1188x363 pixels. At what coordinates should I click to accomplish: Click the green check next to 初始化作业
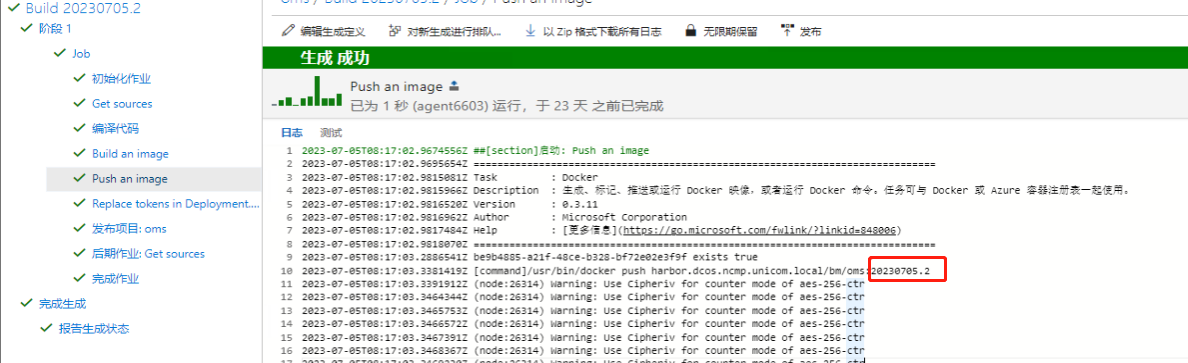point(79,79)
